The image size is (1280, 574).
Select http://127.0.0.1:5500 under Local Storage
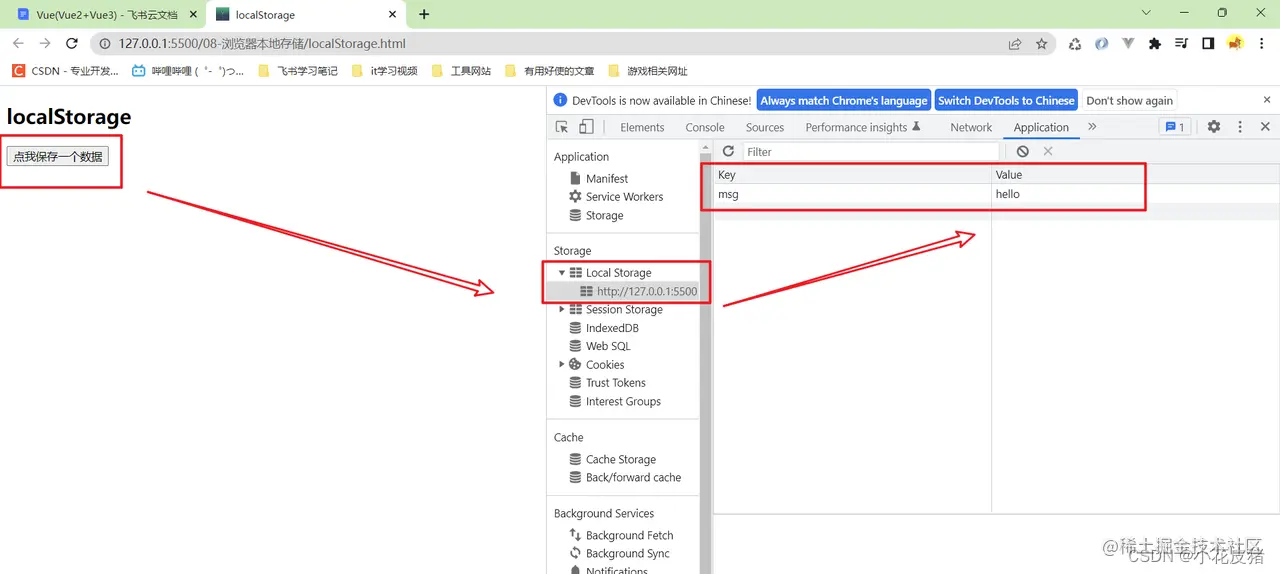647,292
